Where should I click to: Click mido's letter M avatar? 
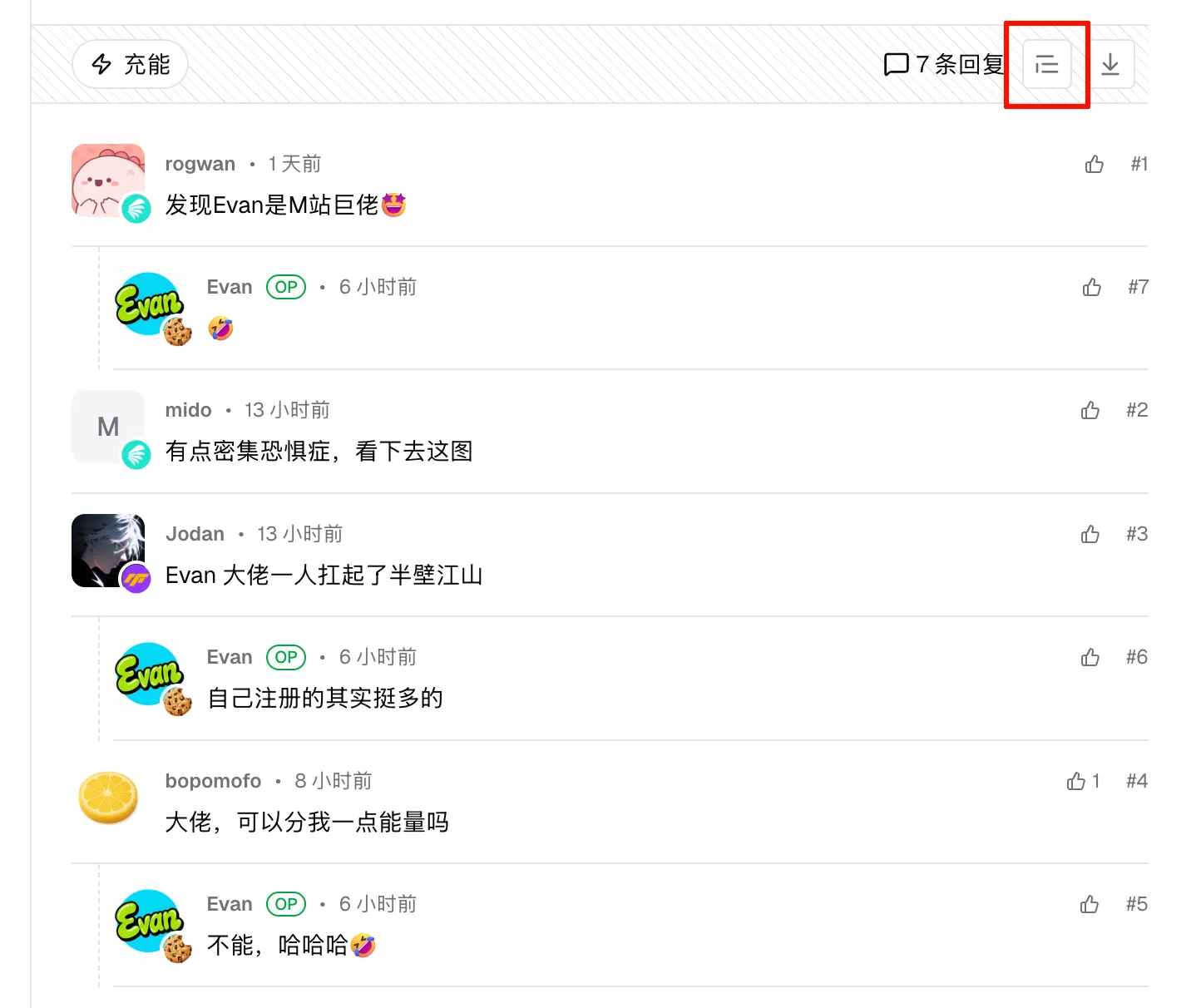[108, 427]
